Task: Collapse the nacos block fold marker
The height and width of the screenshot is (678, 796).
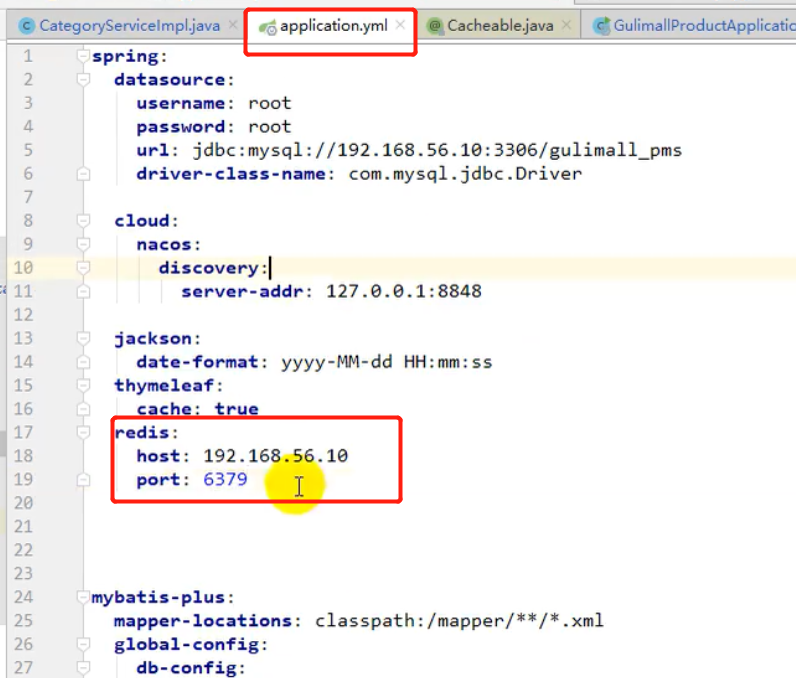Action: pyautogui.click(x=83, y=244)
